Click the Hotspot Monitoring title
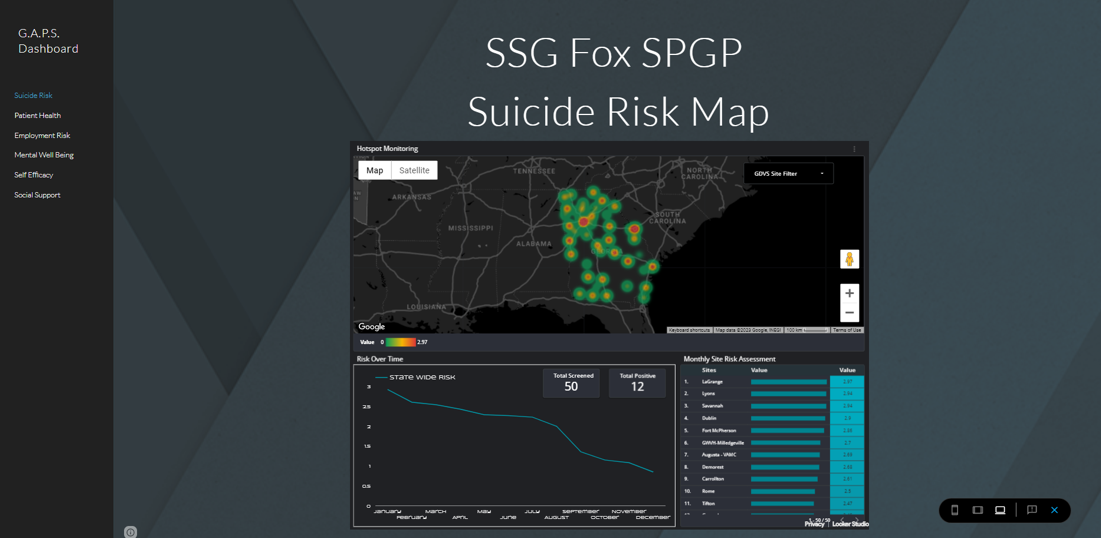 point(388,149)
